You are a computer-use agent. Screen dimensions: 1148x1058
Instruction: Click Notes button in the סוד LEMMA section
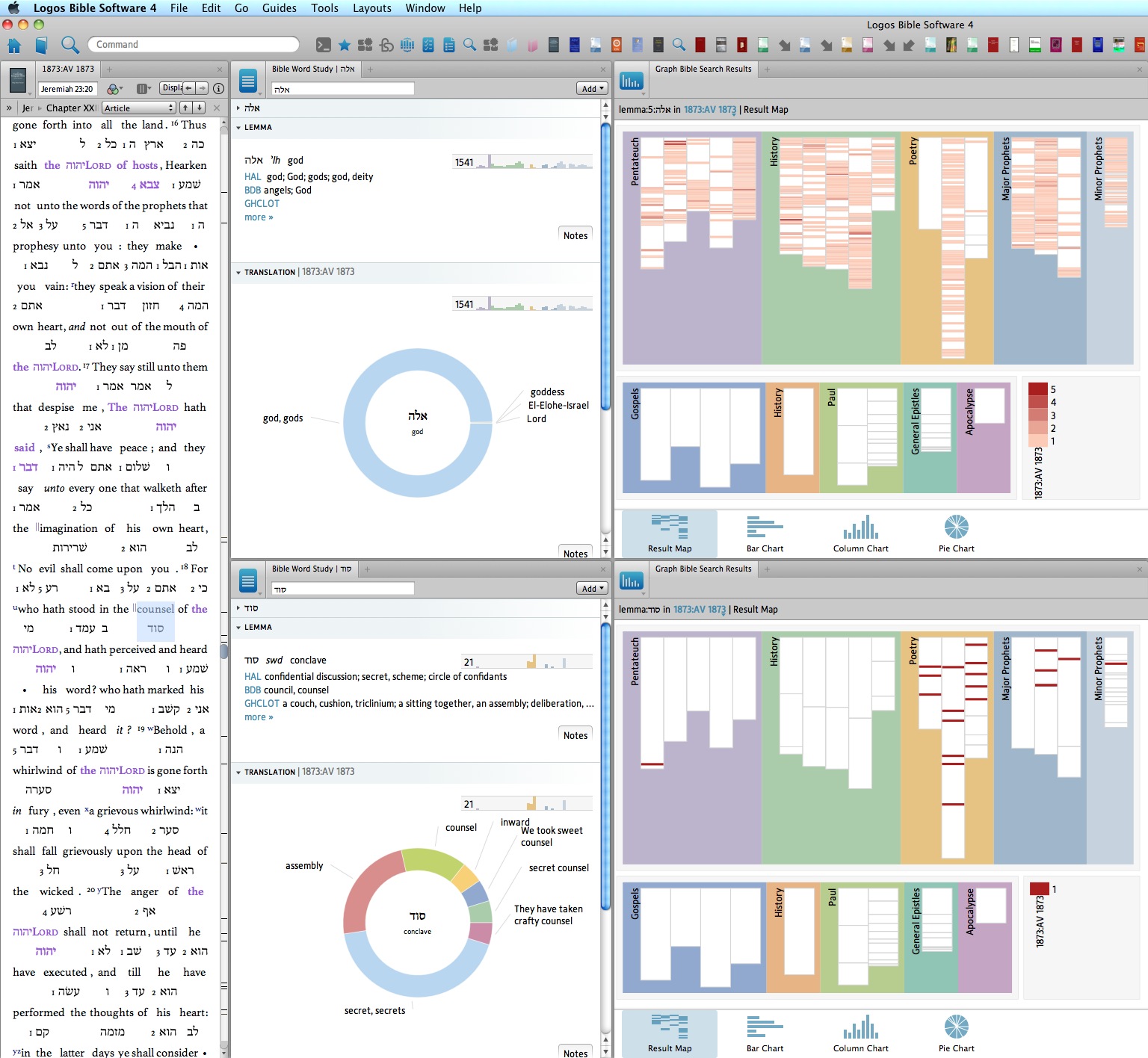[575, 735]
